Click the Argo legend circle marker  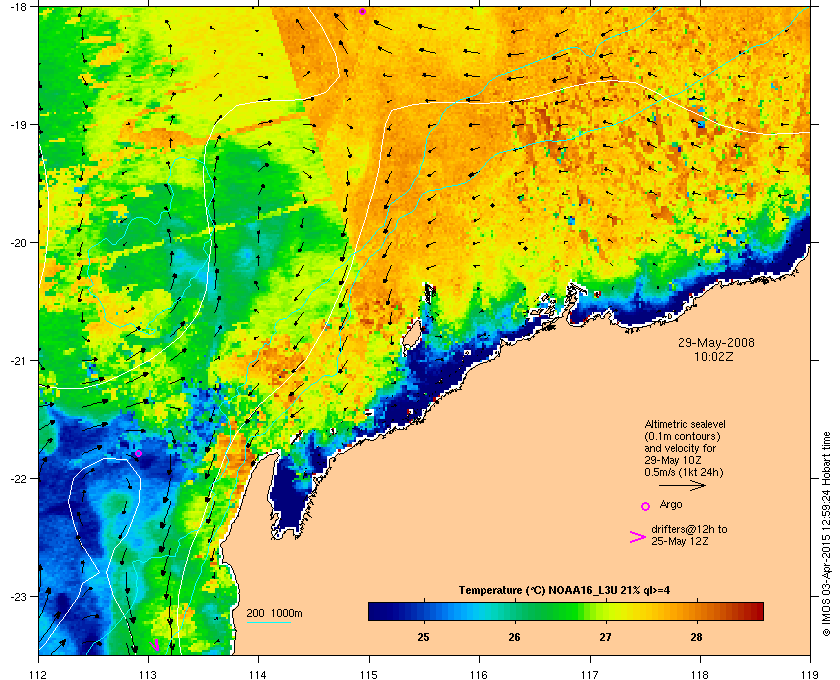(646, 506)
